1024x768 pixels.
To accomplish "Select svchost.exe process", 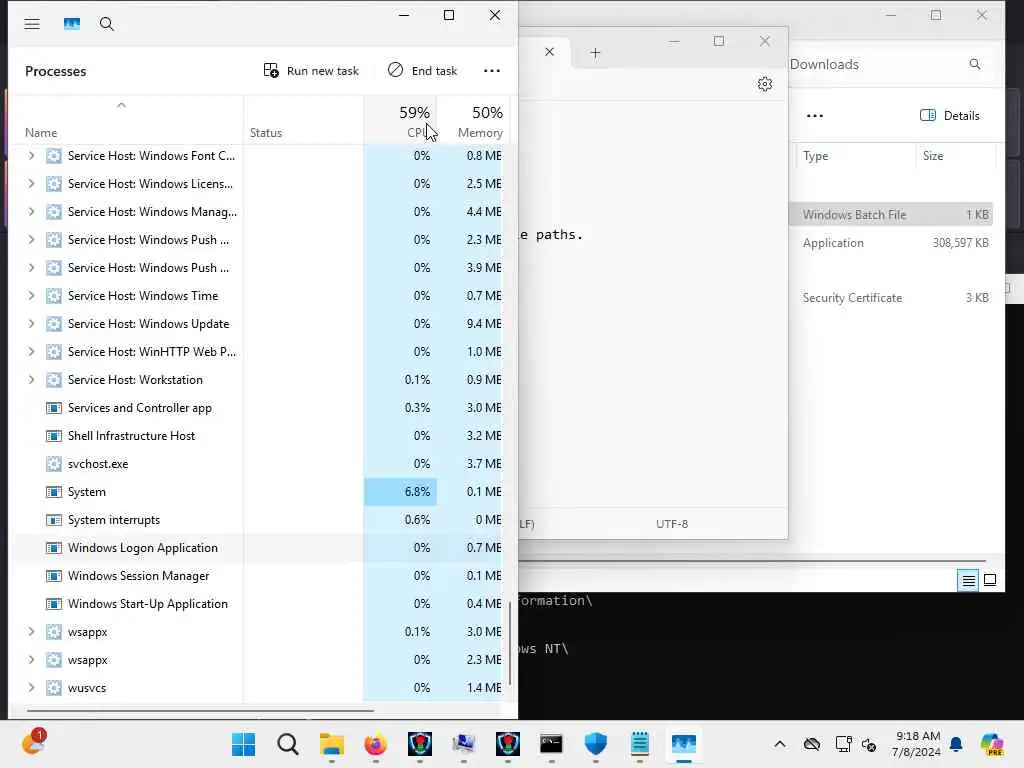I will coord(259,464).
